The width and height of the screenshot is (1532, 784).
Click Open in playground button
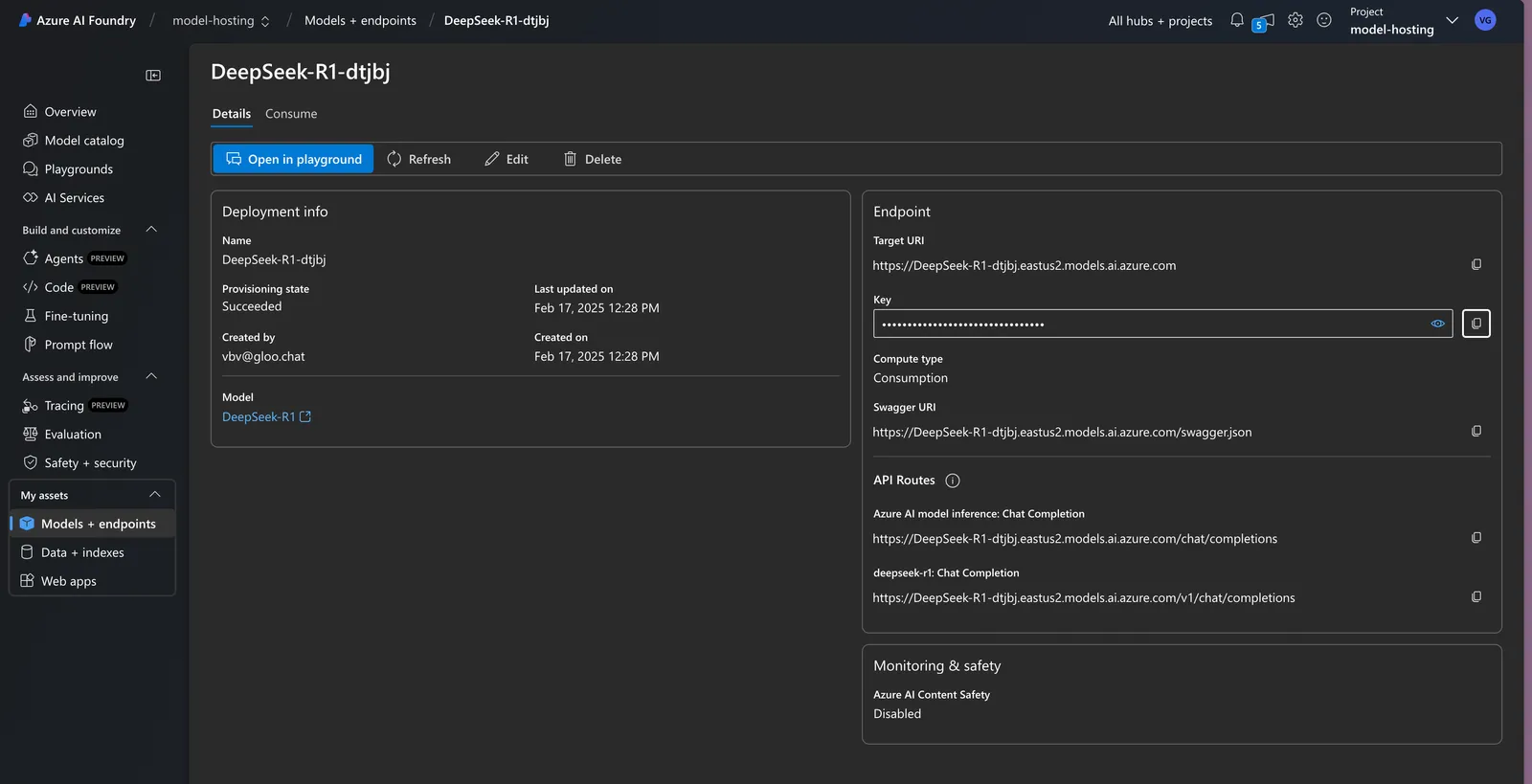[293, 159]
